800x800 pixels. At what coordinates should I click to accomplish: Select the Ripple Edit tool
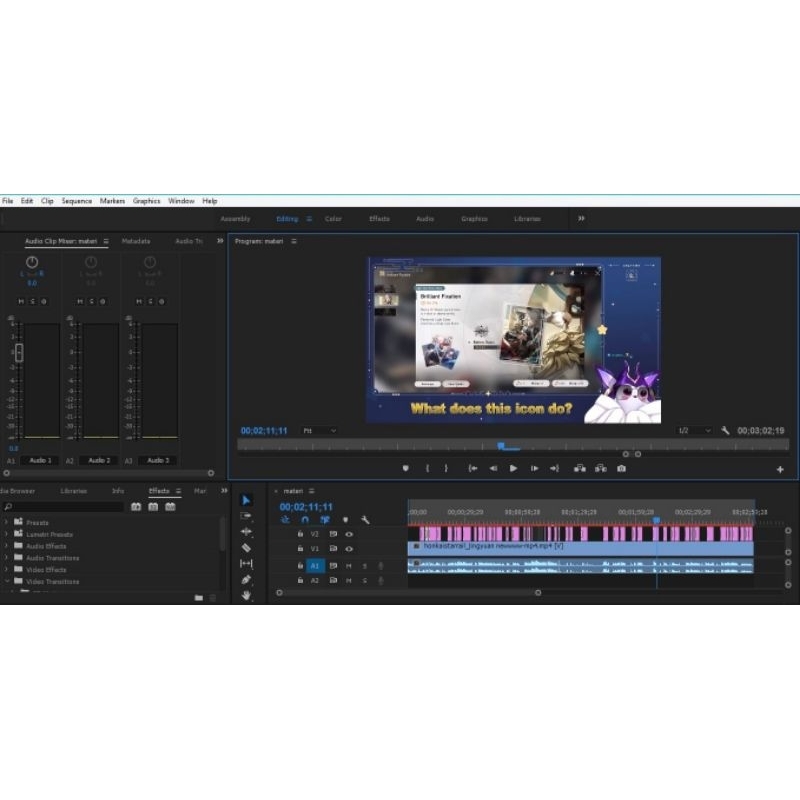point(246,532)
